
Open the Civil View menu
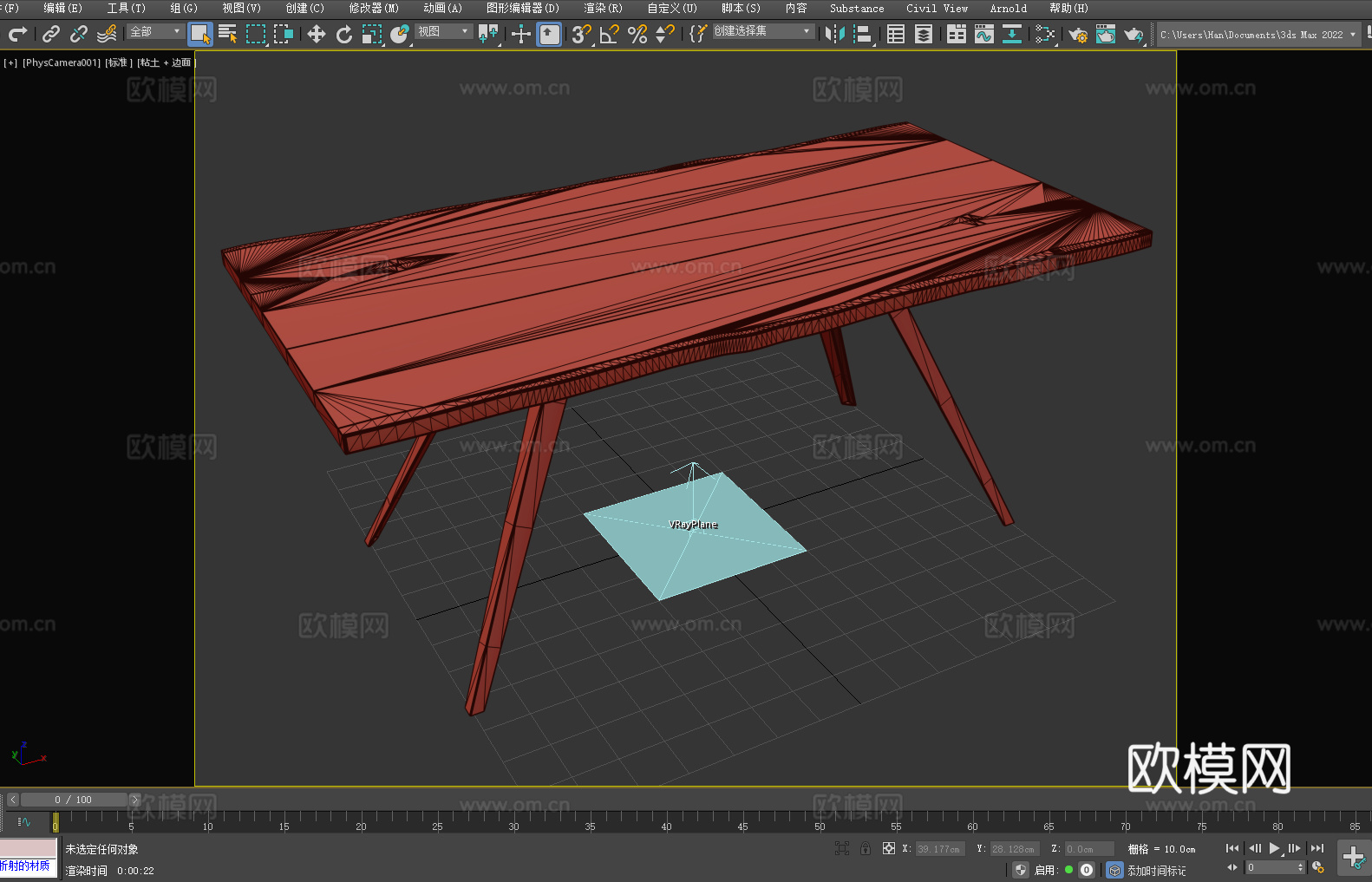937,8
